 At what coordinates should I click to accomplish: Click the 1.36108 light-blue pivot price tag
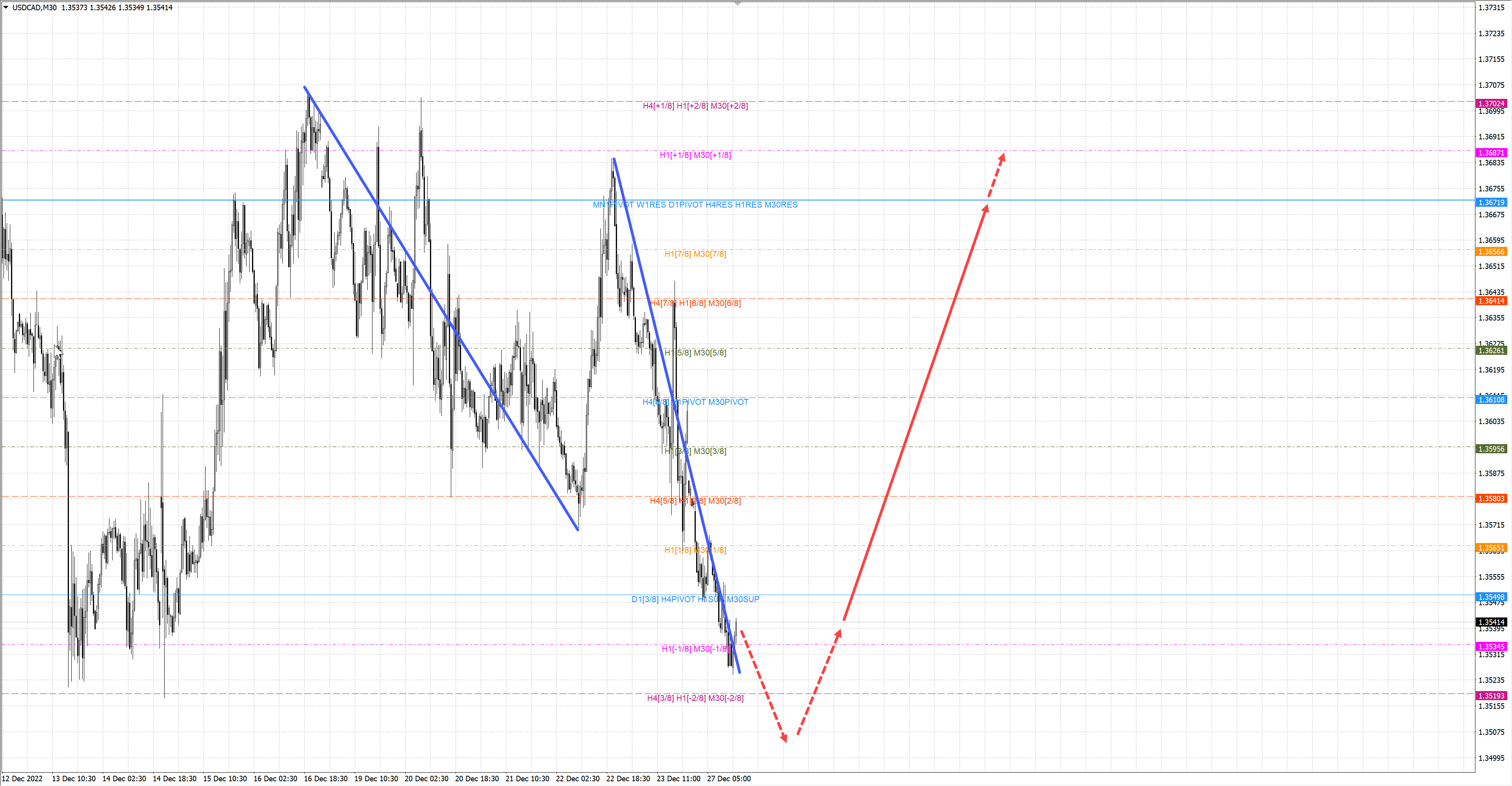(x=1491, y=400)
